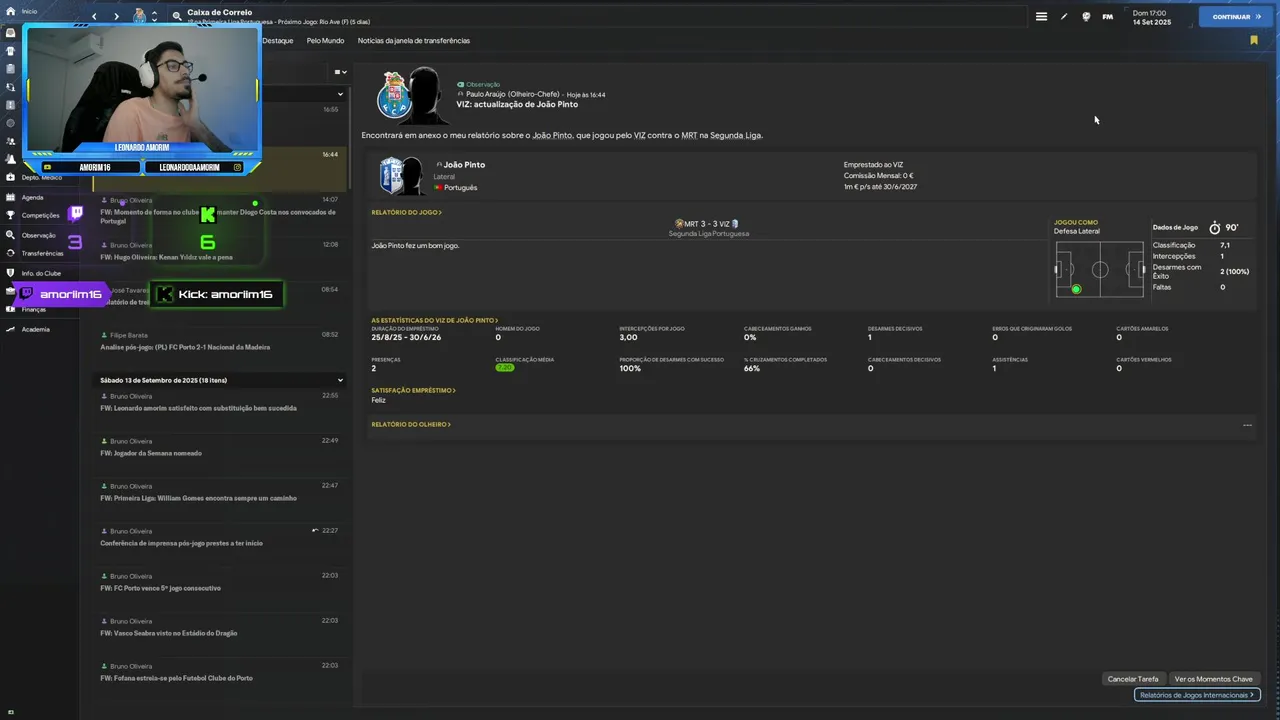Click the green 7.20 classificação média badge
This screenshot has width=1280, height=720.
pyautogui.click(x=505, y=368)
